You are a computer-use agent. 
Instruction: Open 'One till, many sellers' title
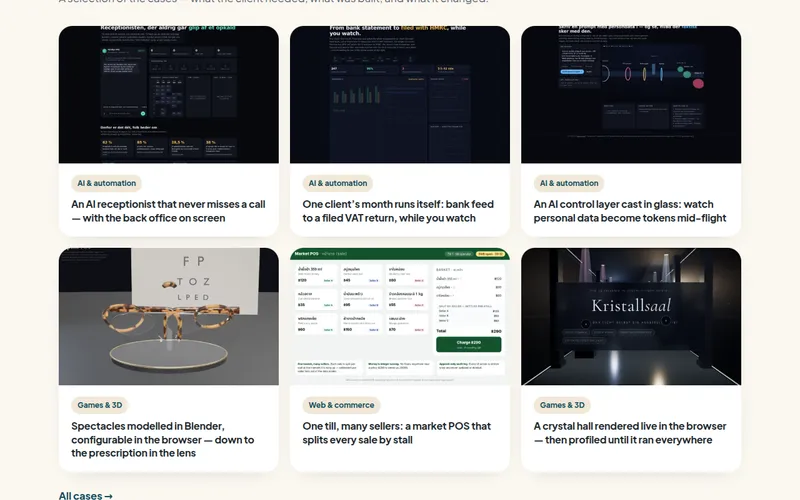tap(396, 433)
